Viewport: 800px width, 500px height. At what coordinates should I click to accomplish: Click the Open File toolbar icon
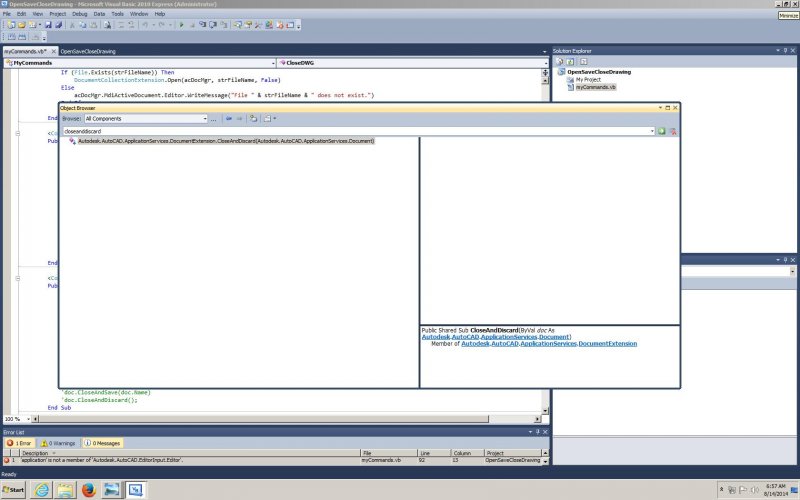coord(21,24)
